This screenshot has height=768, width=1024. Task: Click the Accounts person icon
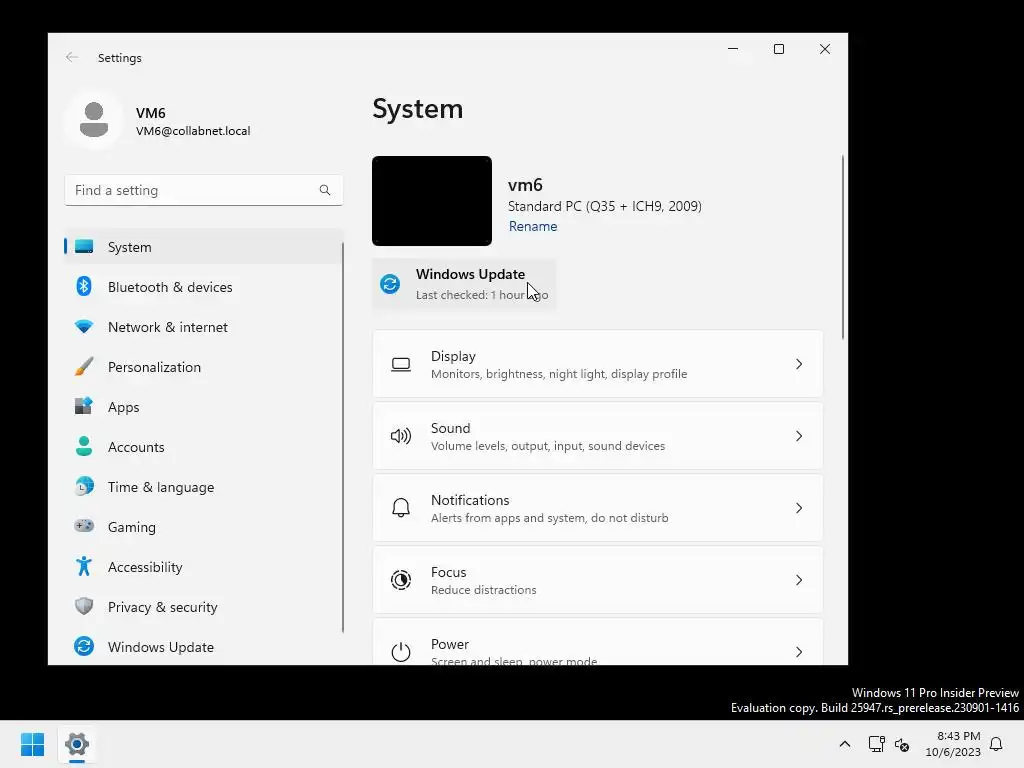[84, 447]
